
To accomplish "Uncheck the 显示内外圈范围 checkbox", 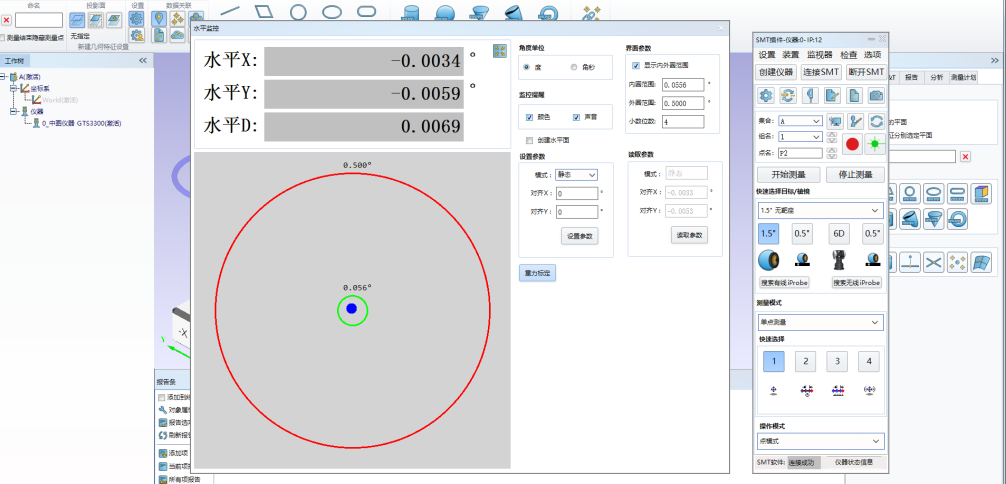I will coord(636,66).
